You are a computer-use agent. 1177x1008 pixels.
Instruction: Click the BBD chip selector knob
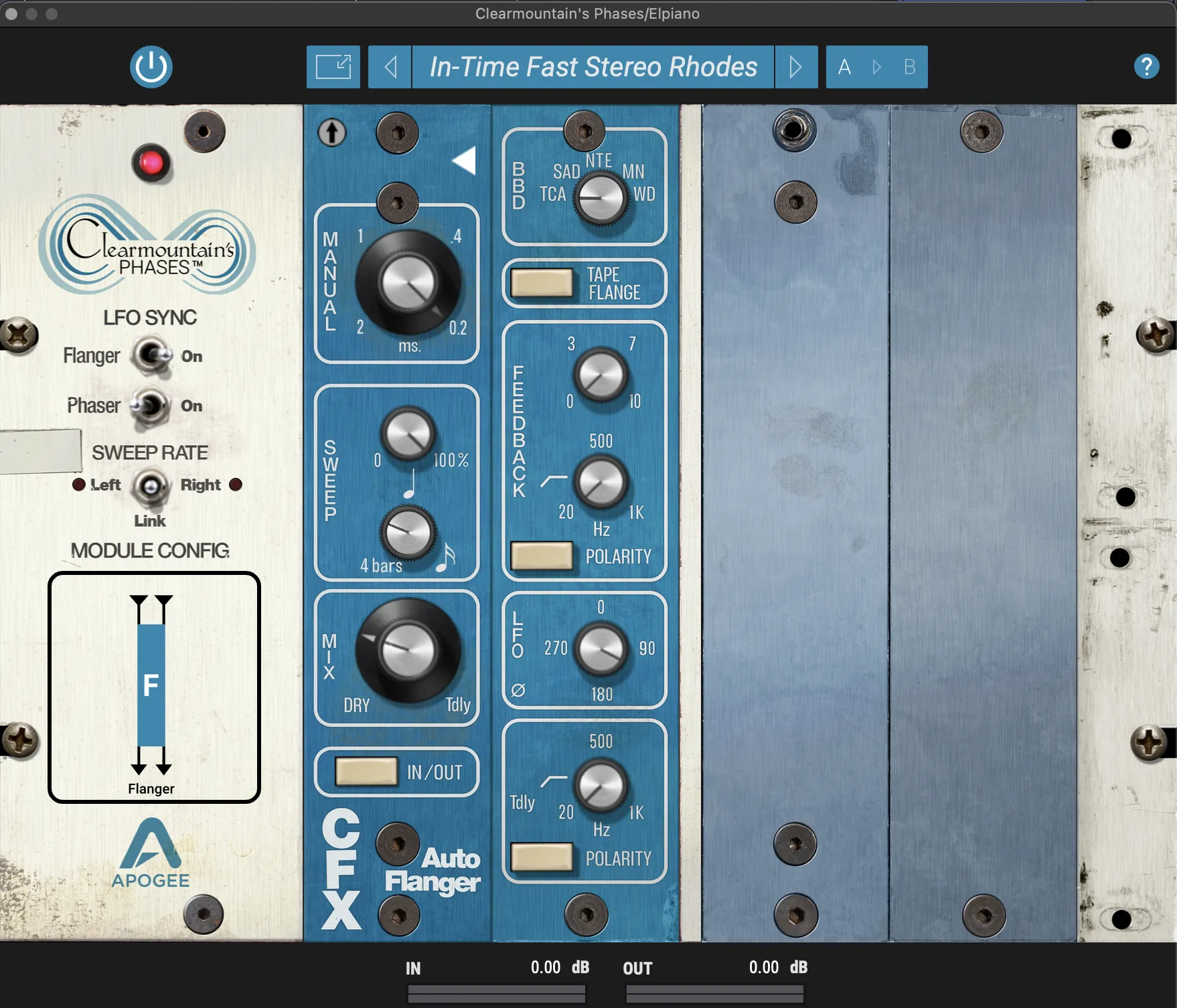(x=601, y=199)
